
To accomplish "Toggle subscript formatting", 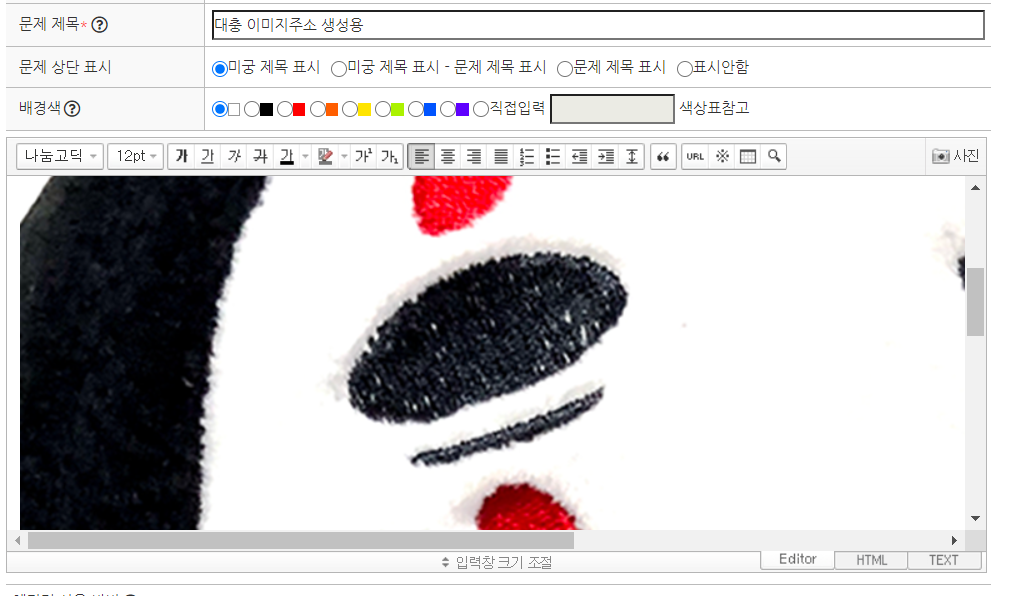I will click(389, 156).
